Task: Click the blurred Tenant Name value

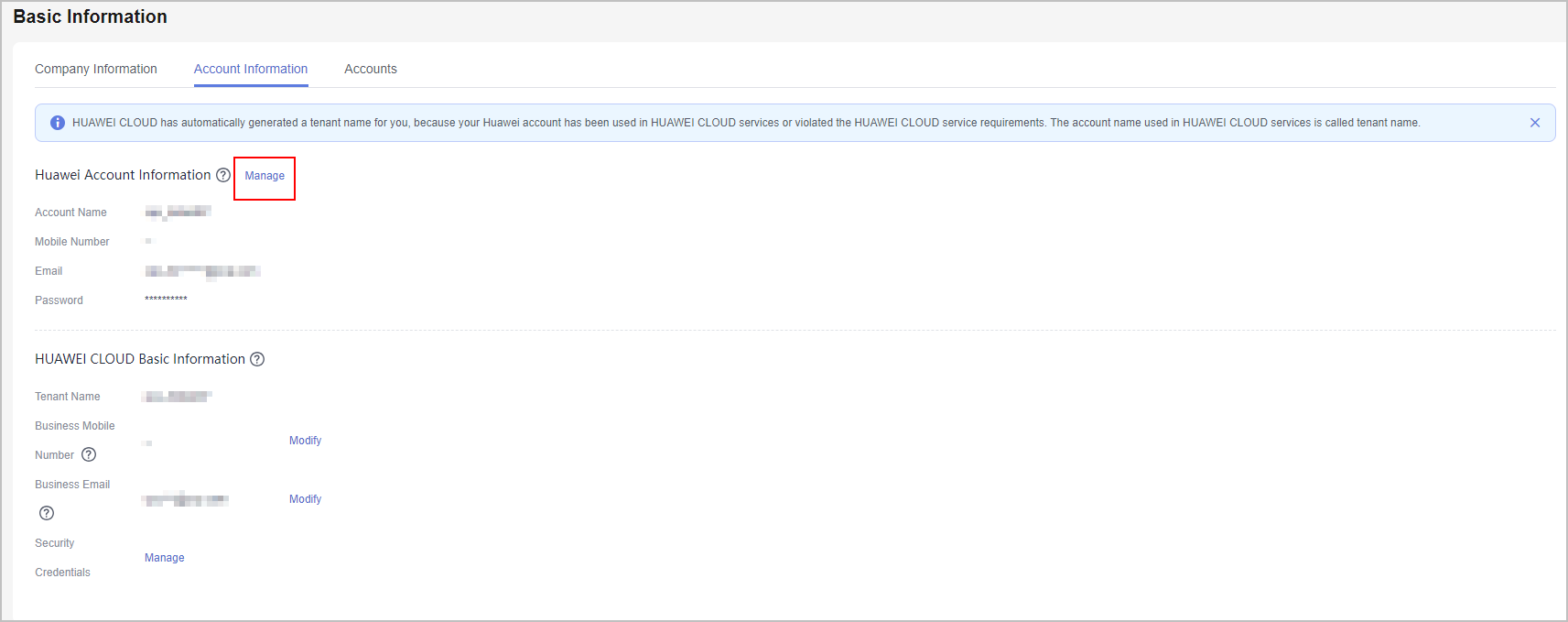Action: [x=178, y=397]
